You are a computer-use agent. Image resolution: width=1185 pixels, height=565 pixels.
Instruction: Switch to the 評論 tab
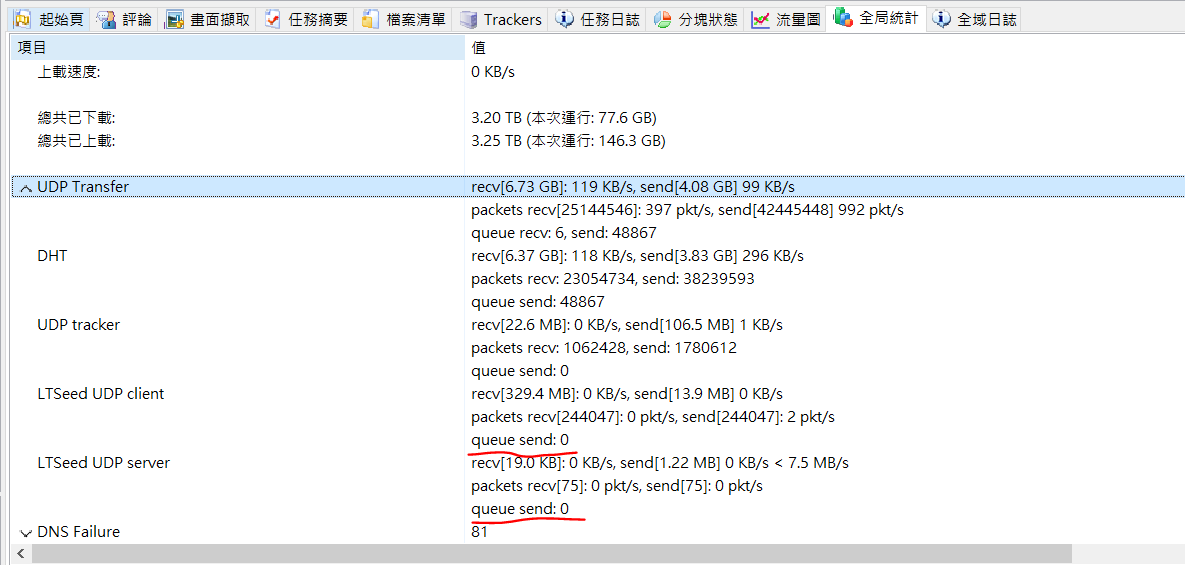pyautogui.click(x=127, y=19)
